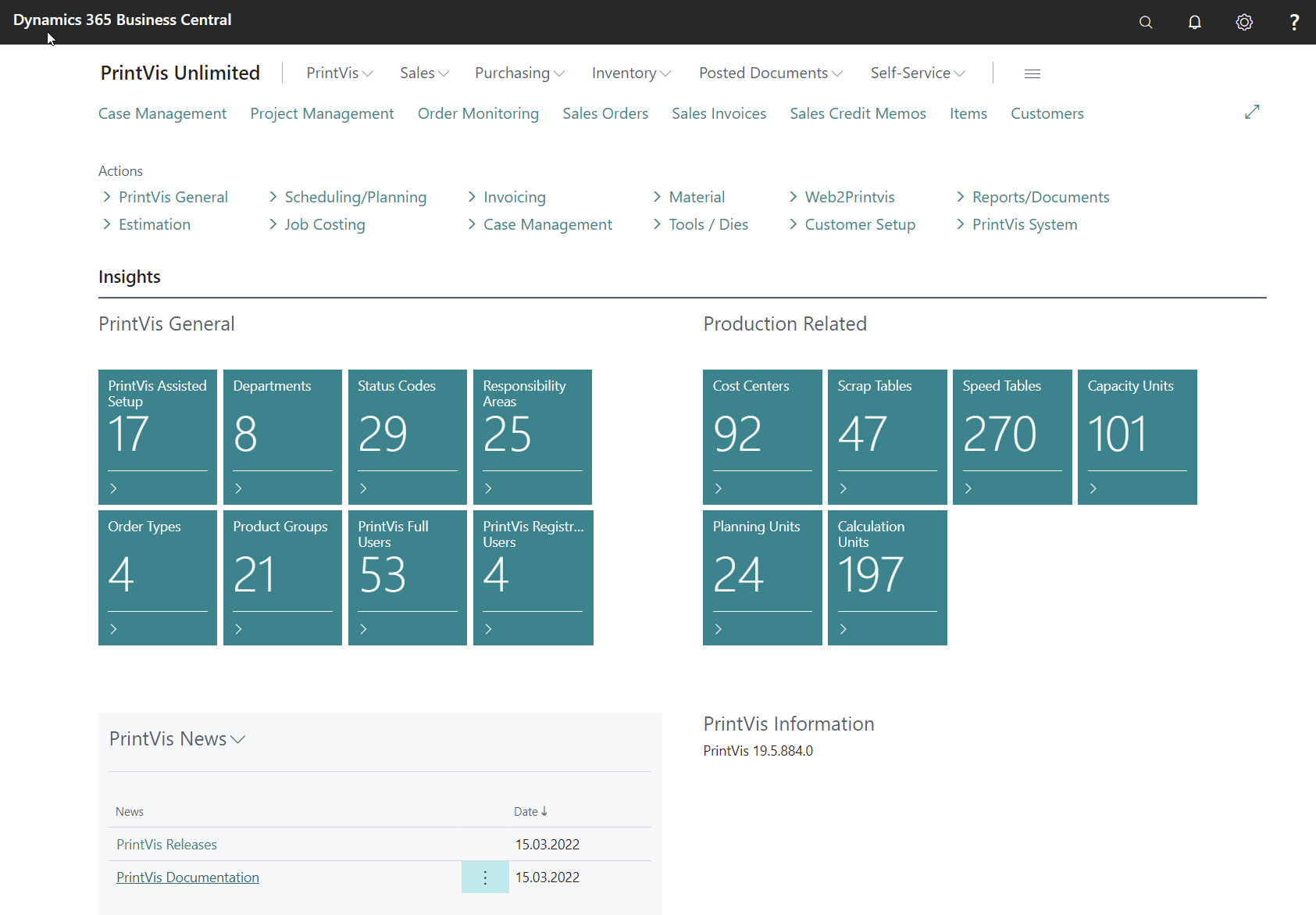
Task: Open the PrintVis Releases news link
Action: coord(166,845)
